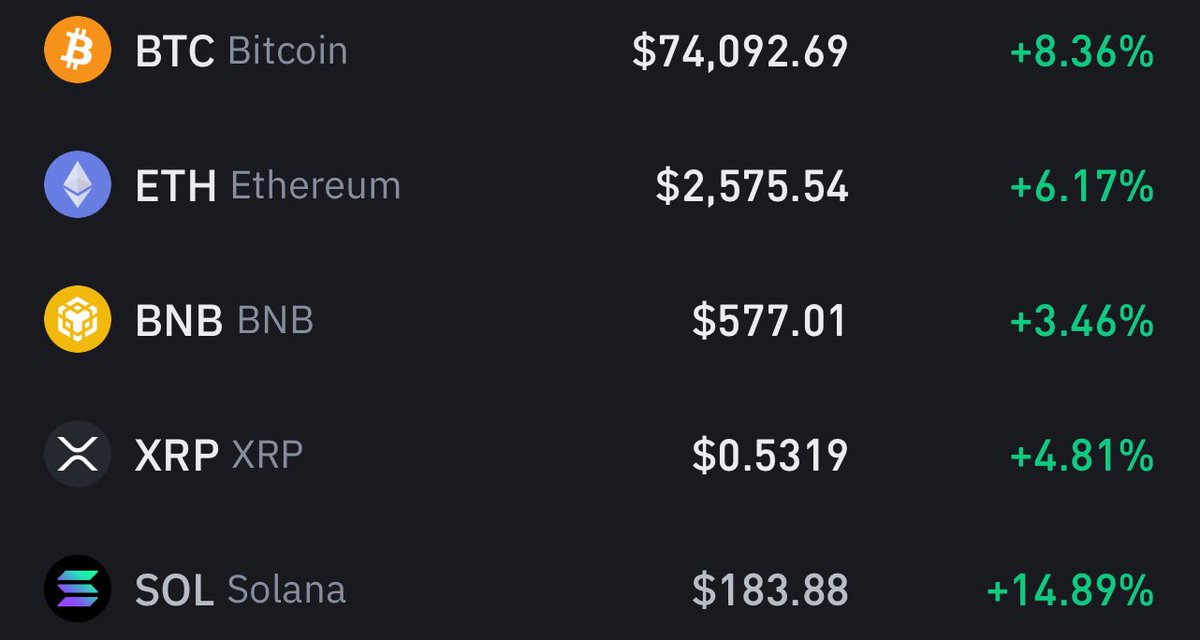Image resolution: width=1200 pixels, height=640 pixels.
Task: Open the ETH ticker symbol
Action: 176,186
